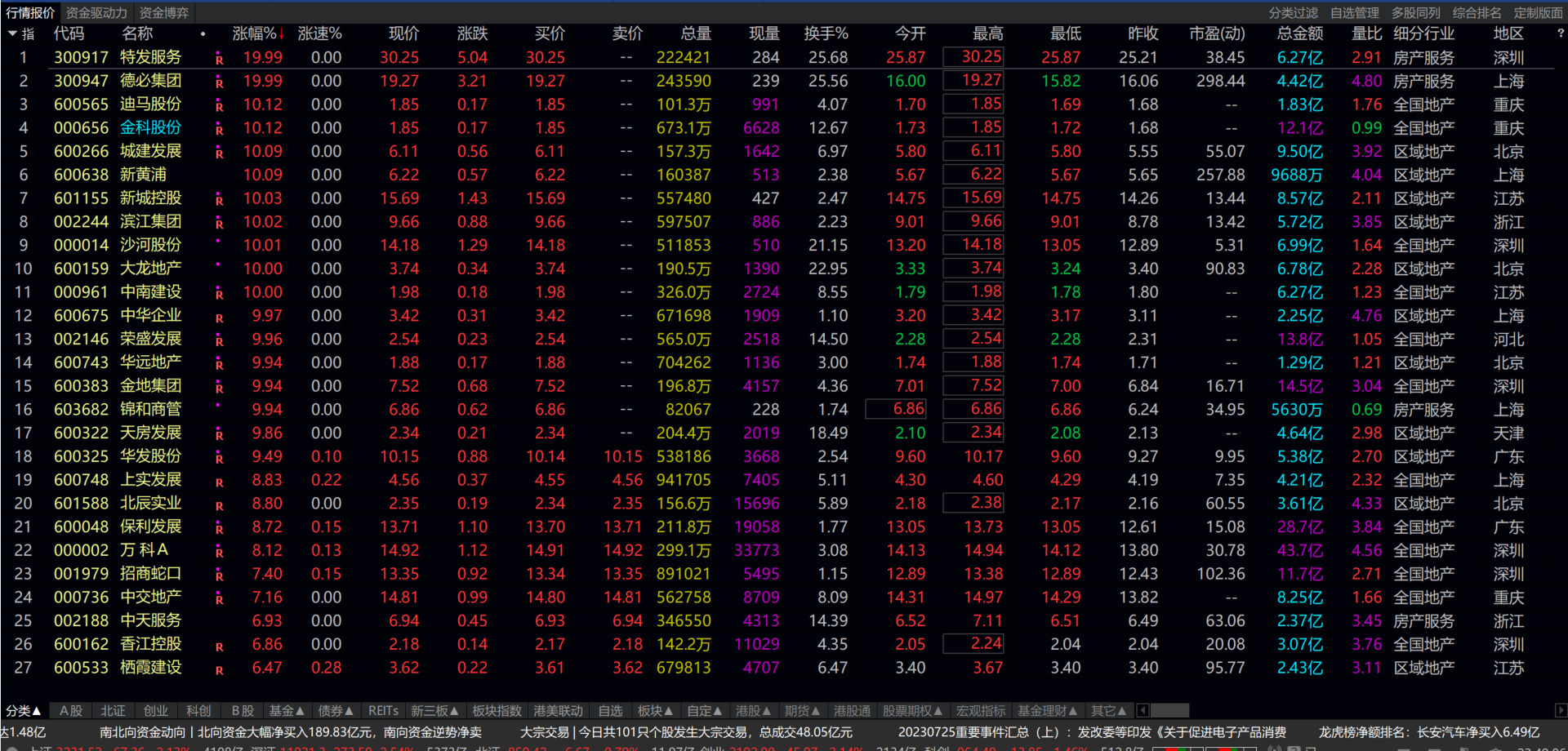The width and height of the screenshot is (1568, 751).
Task: Click the 自选管理 button
Action: click(x=1355, y=12)
